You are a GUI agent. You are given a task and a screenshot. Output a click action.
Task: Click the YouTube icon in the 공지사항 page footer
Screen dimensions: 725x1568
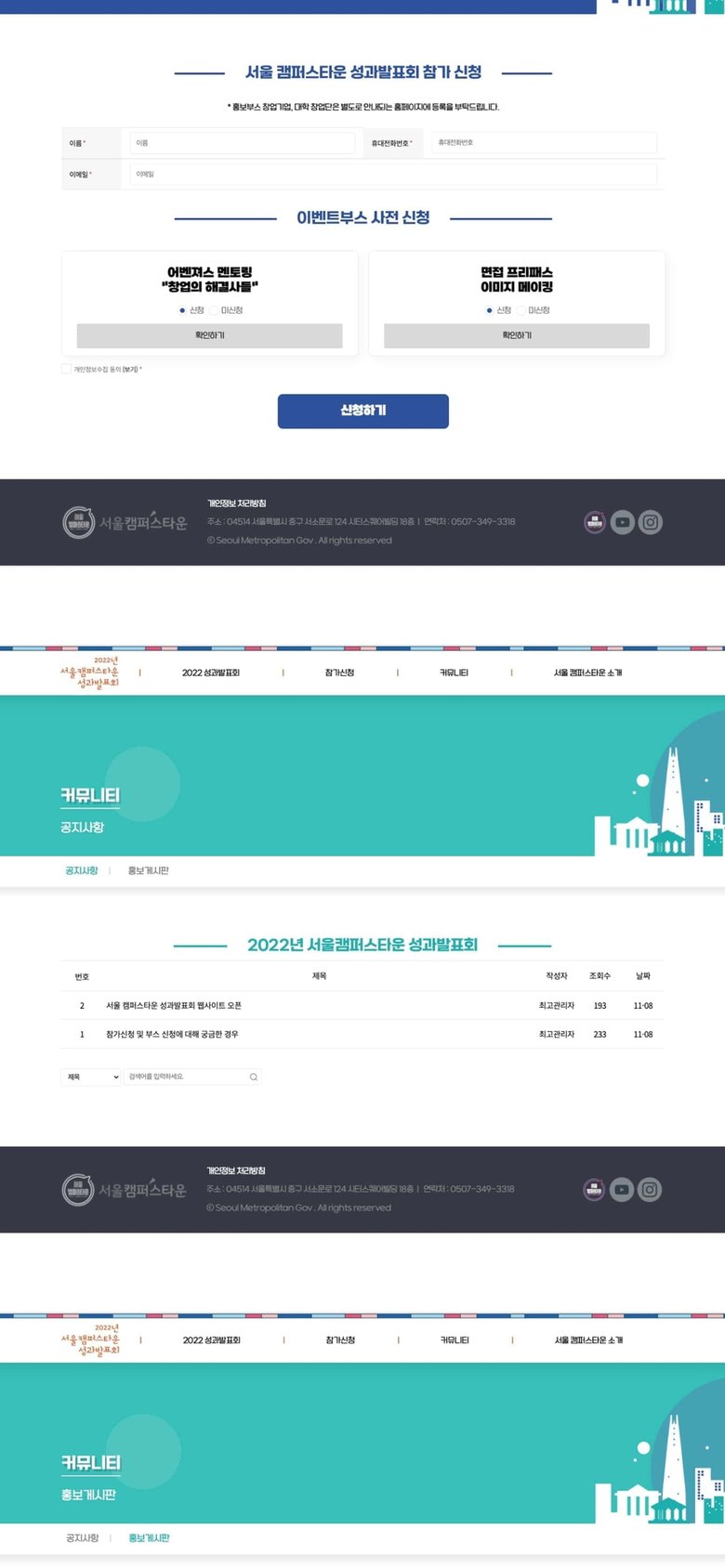622,1189
